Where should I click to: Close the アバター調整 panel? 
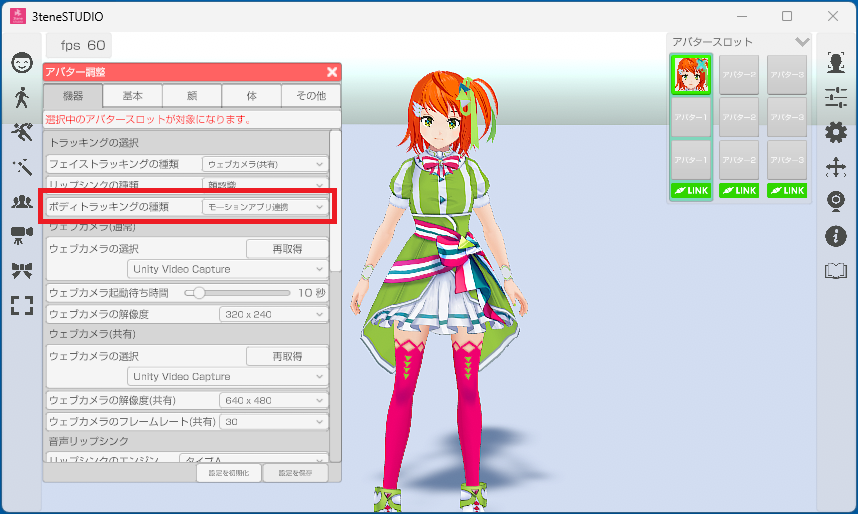click(332, 72)
